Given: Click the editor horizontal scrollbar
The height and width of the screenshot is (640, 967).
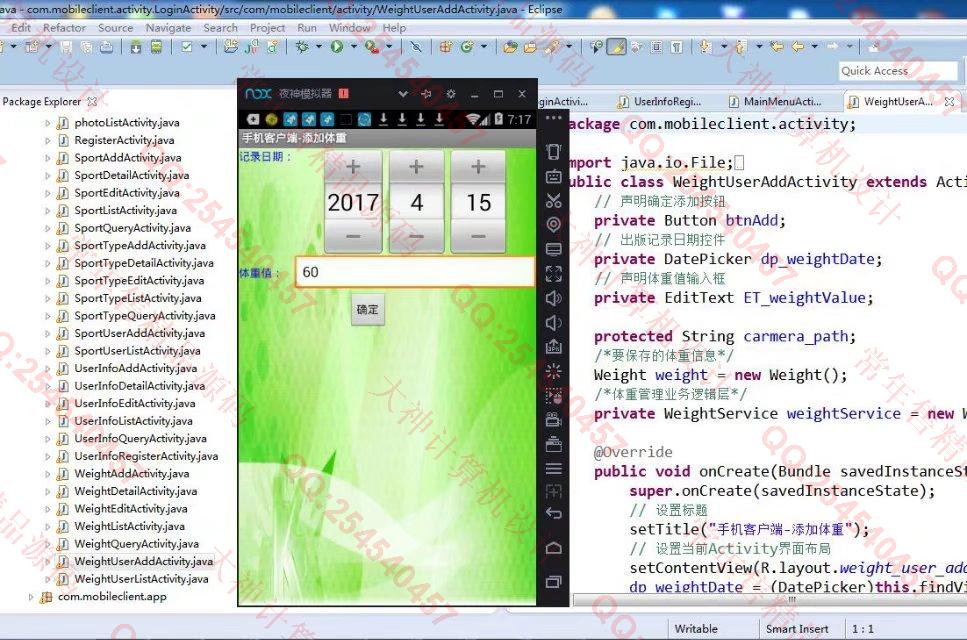Looking at the screenshot, I should pos(770,599).
